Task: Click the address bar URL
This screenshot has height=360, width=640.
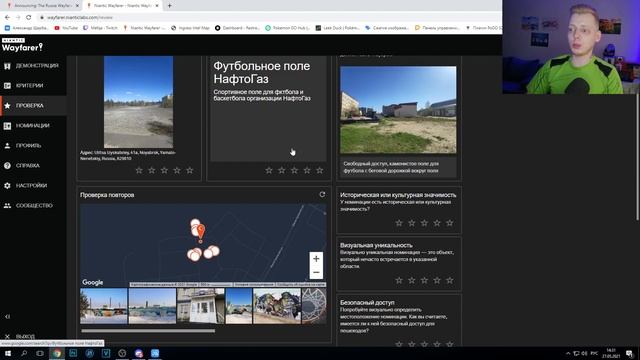Action: (80, 18)
